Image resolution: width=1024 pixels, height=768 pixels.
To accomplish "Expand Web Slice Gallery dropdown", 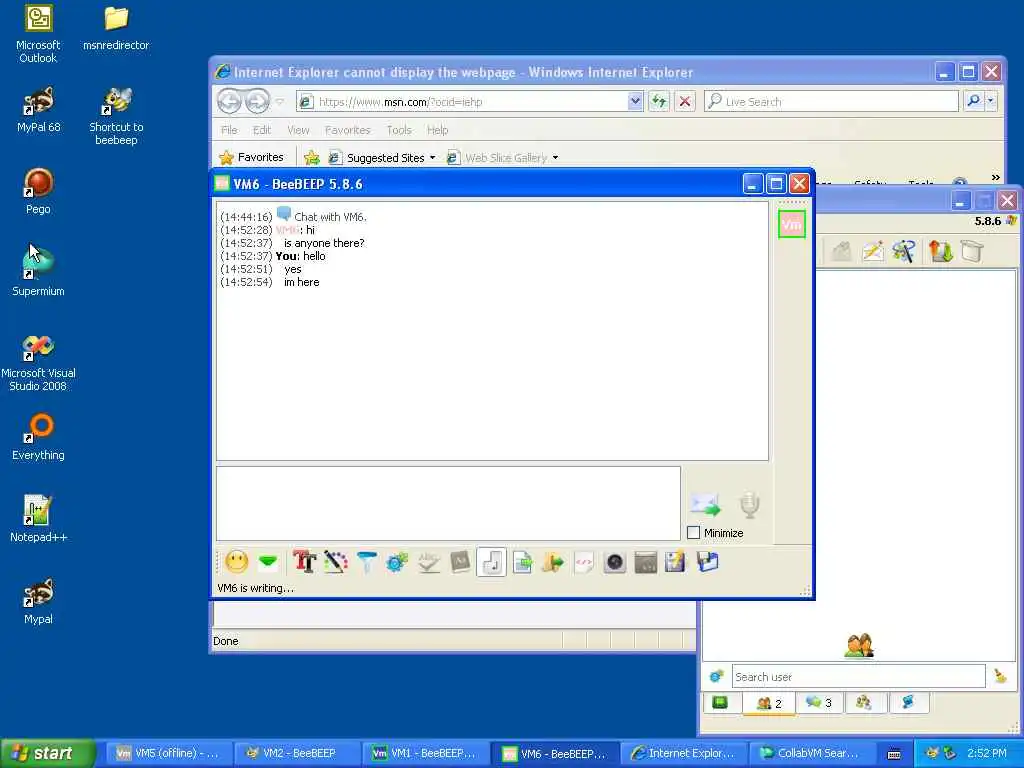I will click(555, 157).
